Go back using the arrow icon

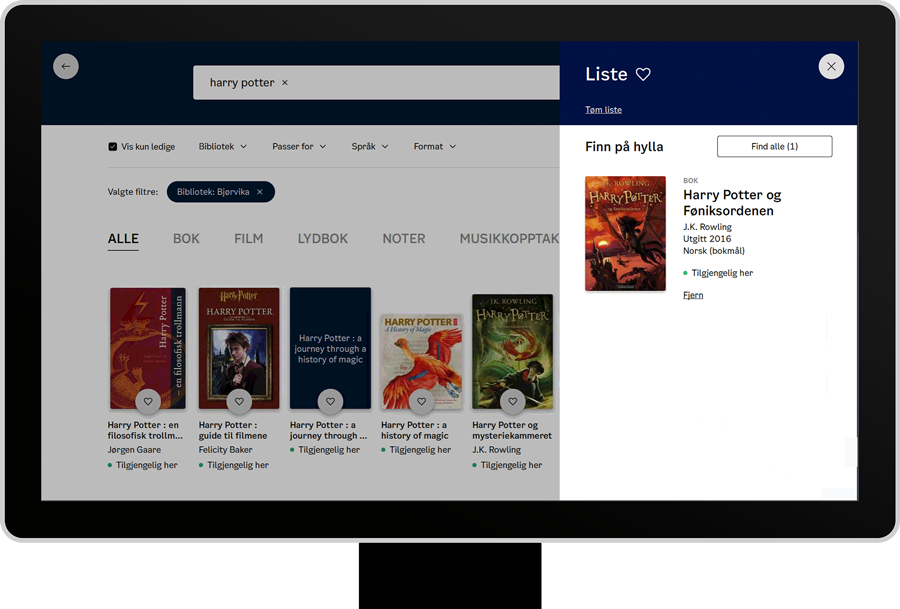(x=65, y=65)
